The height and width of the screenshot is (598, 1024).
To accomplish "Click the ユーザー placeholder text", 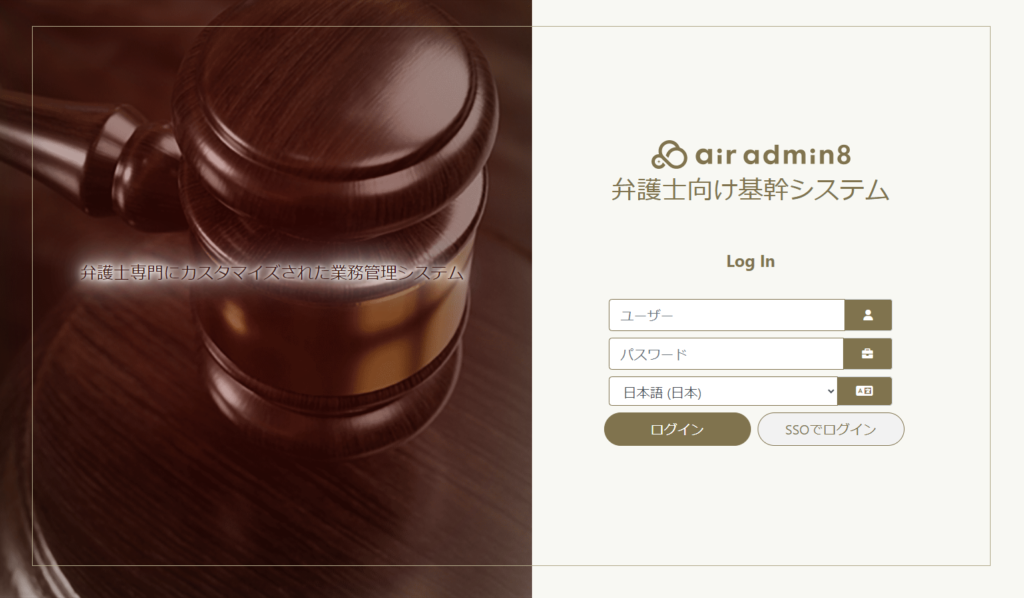I will (646, 316).
